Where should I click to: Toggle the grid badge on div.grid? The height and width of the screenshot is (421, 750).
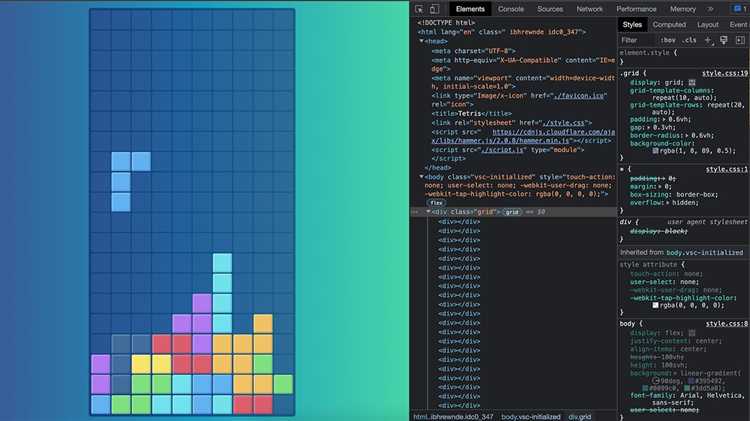[x=511, y=212]
